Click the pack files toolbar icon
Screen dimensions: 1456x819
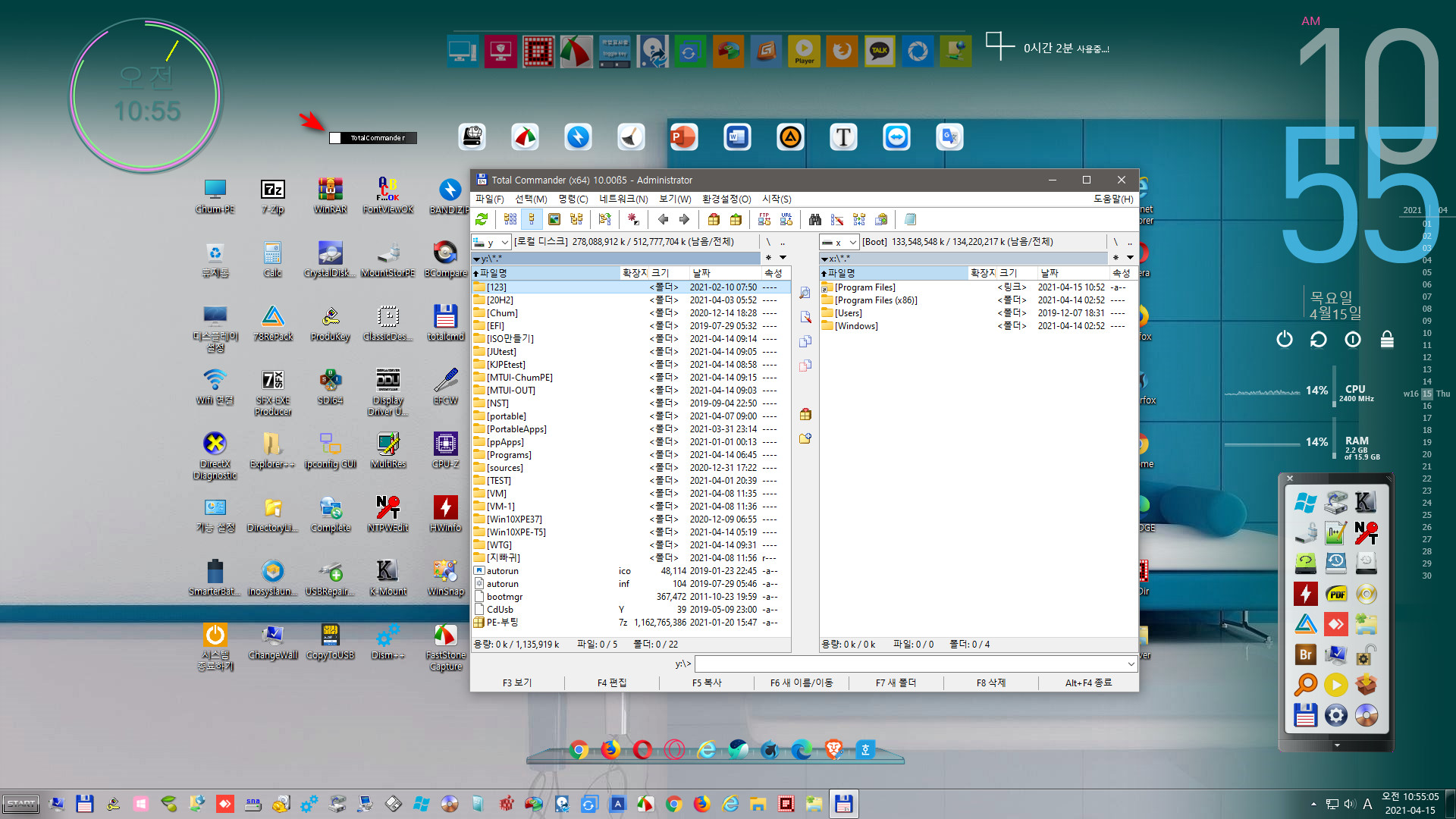tap(714, 219)
